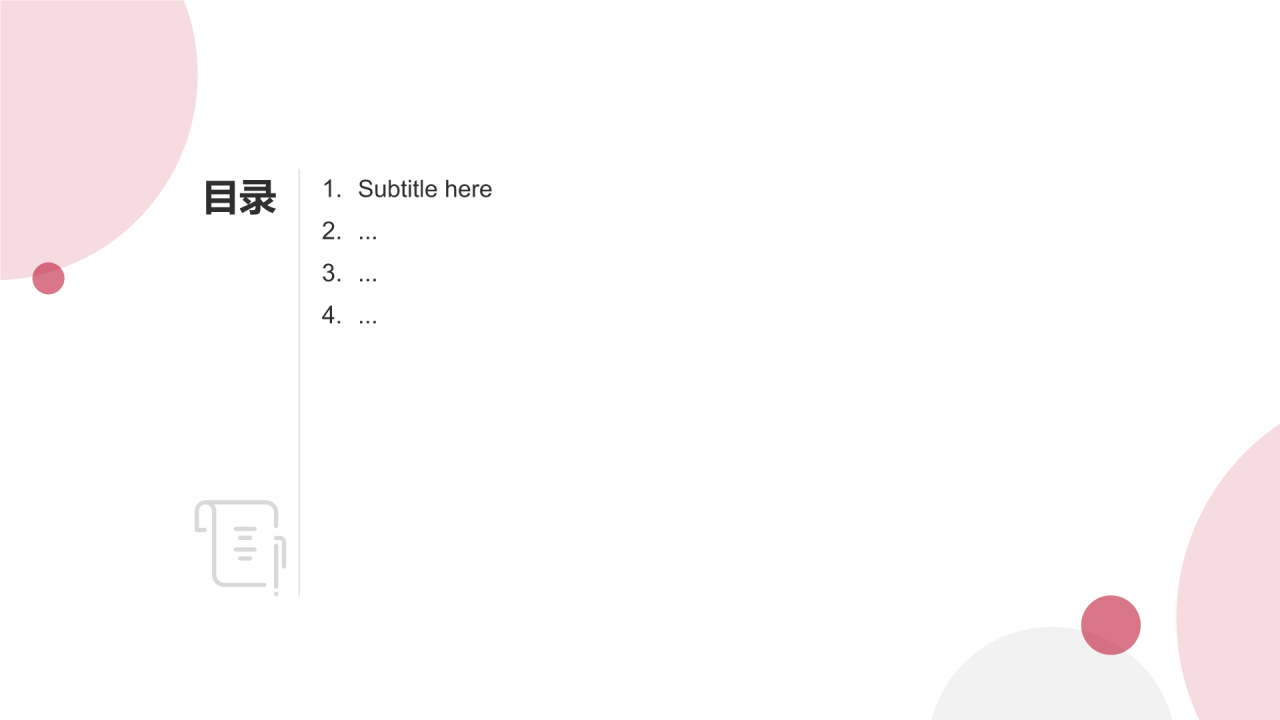
Task: Click the list number "2."
Action: click(332, 231)
